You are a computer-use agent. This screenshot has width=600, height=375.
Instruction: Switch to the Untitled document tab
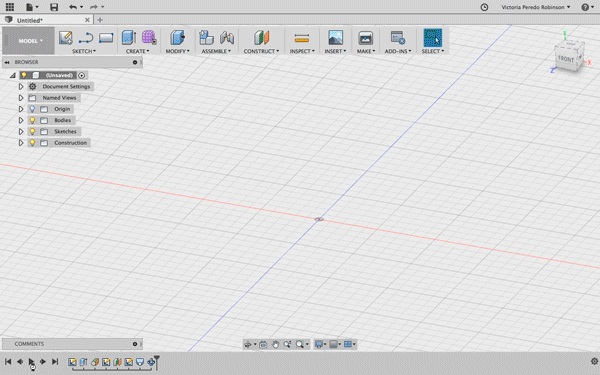30,20
